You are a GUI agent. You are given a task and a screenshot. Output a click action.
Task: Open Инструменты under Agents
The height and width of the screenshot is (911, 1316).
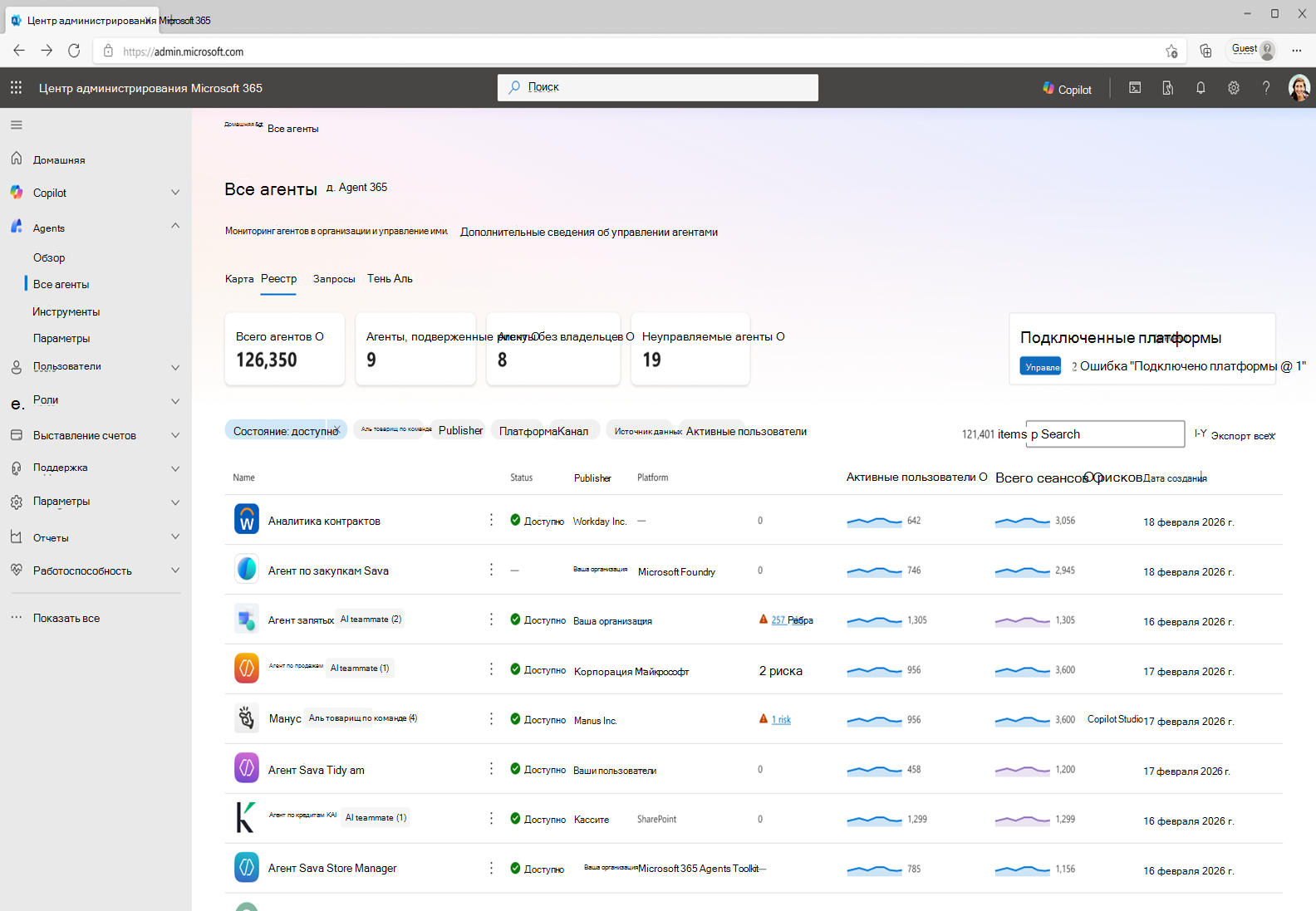[66, 311]
